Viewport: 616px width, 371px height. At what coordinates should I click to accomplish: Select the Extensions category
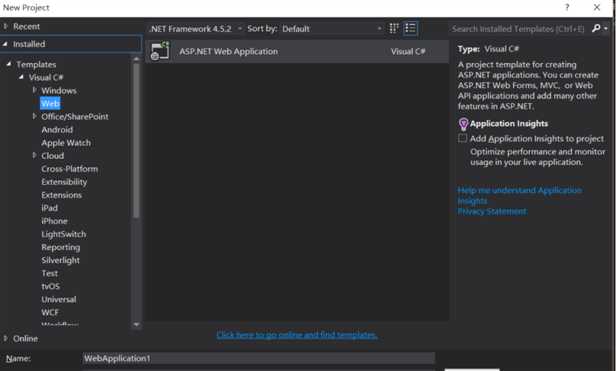[x=61, y=195]
